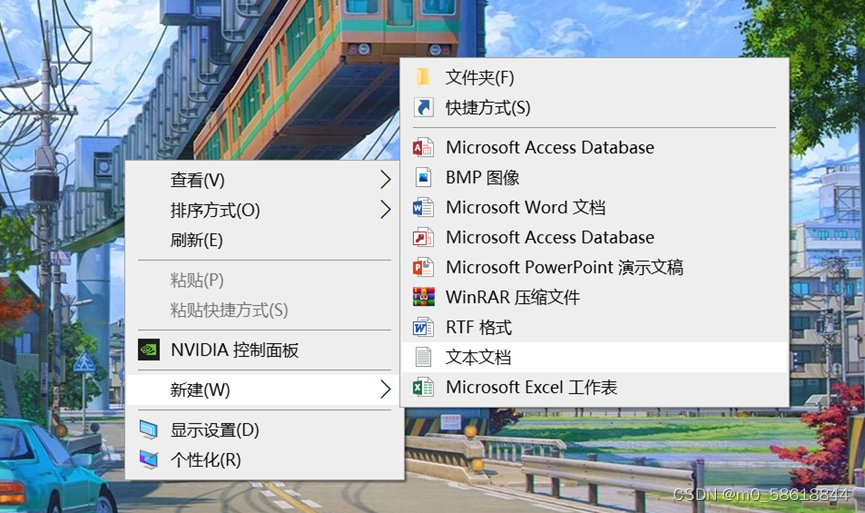This screenshot has width=865, height=513.
Task: Click the green Excel 工作表 icon
Action: click(423, 387)
